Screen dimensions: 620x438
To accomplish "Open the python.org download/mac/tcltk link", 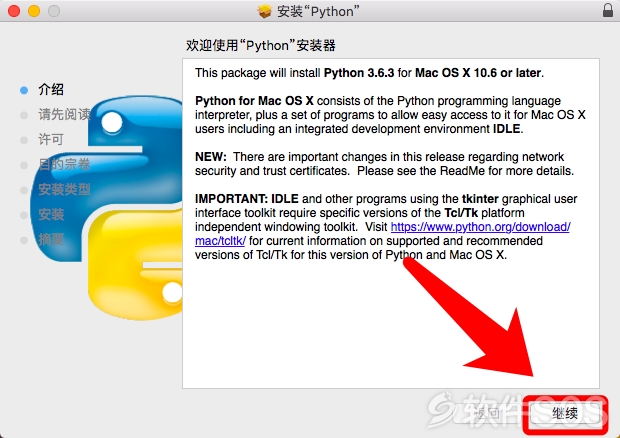I will pos(480,227).
